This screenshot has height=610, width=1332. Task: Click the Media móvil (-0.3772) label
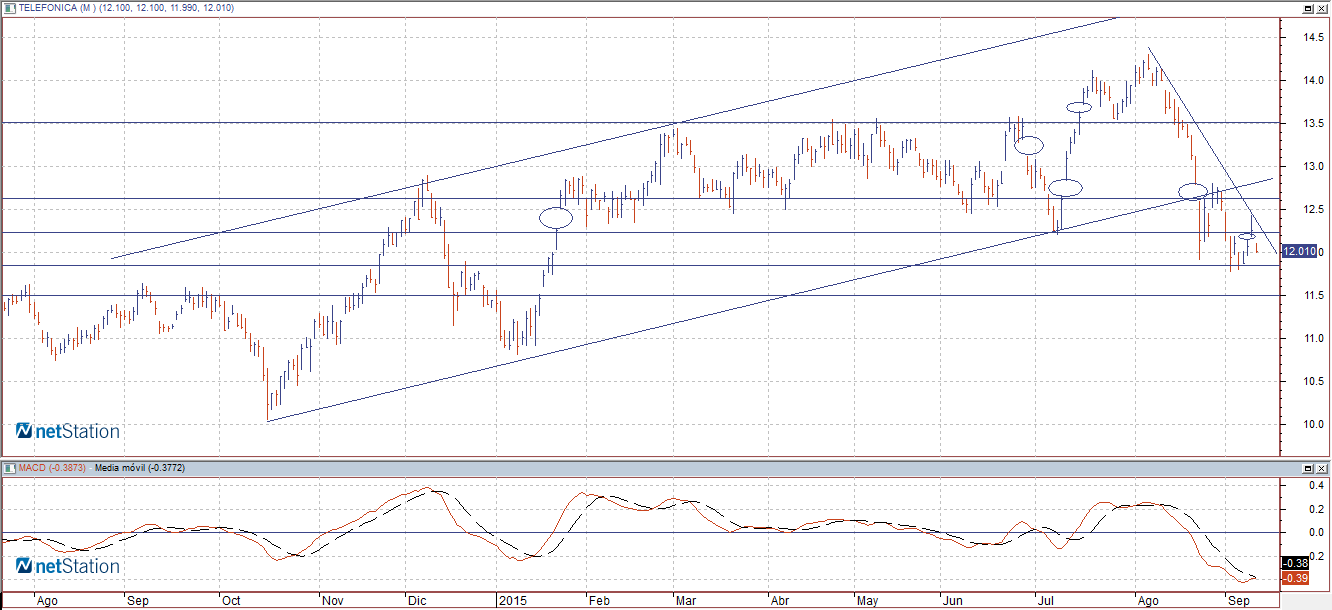click(x=138, y=468)
